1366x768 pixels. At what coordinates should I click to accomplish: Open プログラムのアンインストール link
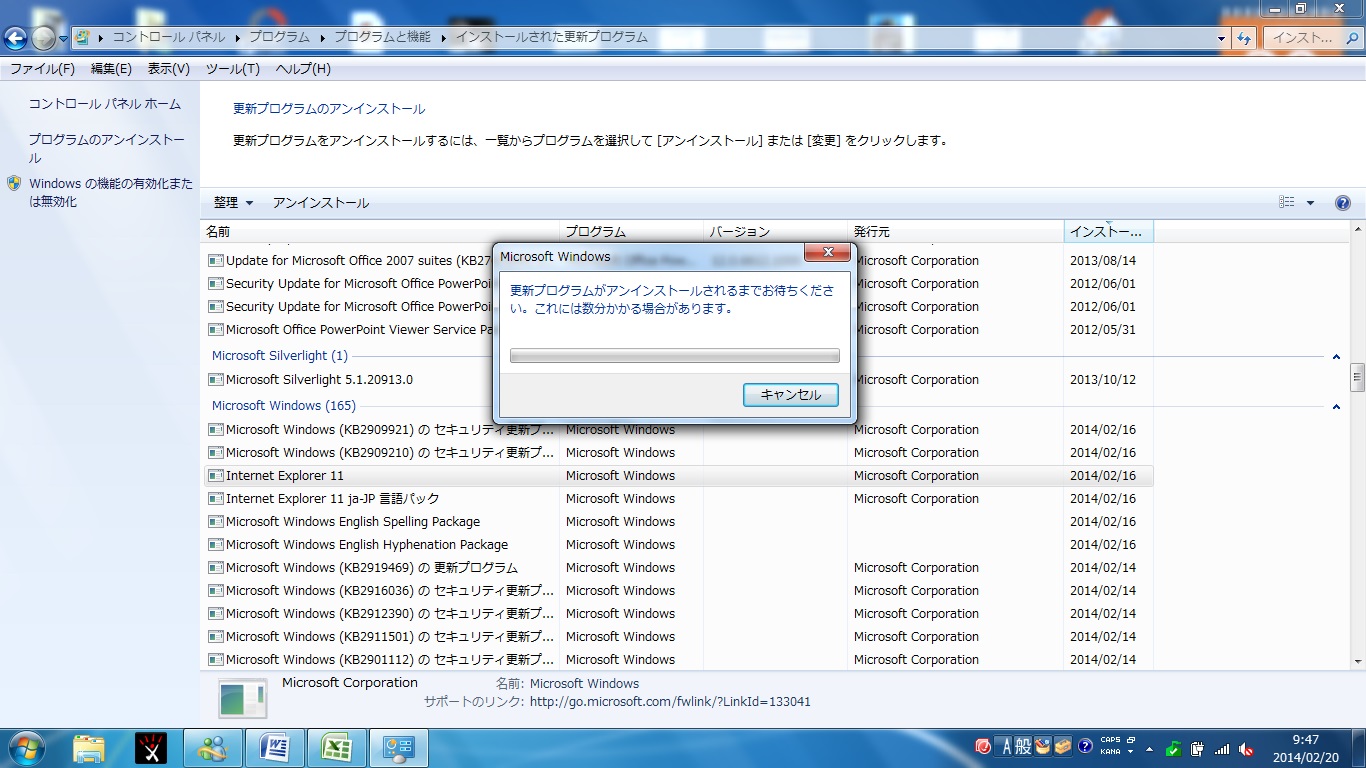(x=106, y=149)
